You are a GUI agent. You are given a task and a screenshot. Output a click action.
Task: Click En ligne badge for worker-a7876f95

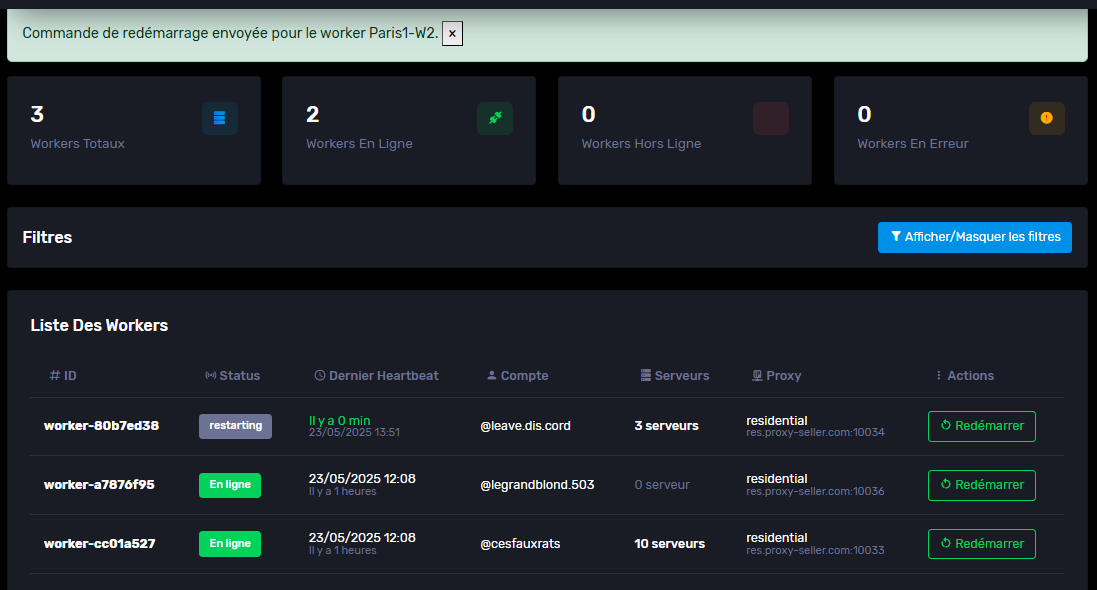coord(230,485)
